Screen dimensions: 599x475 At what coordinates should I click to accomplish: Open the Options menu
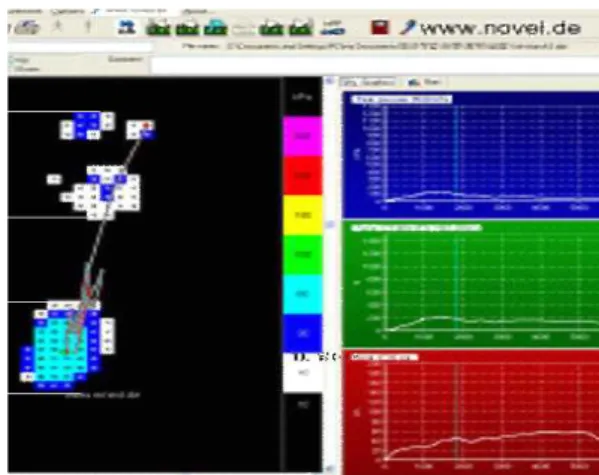(67, 11)
